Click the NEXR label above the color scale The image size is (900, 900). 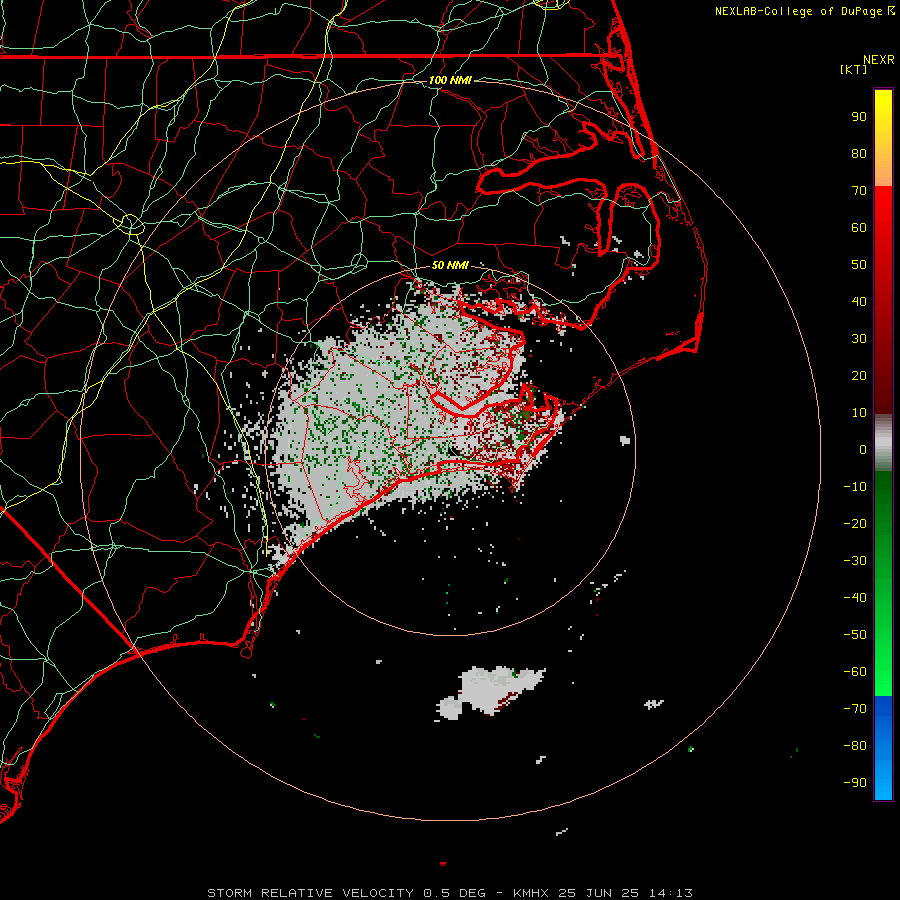(878, 60)
